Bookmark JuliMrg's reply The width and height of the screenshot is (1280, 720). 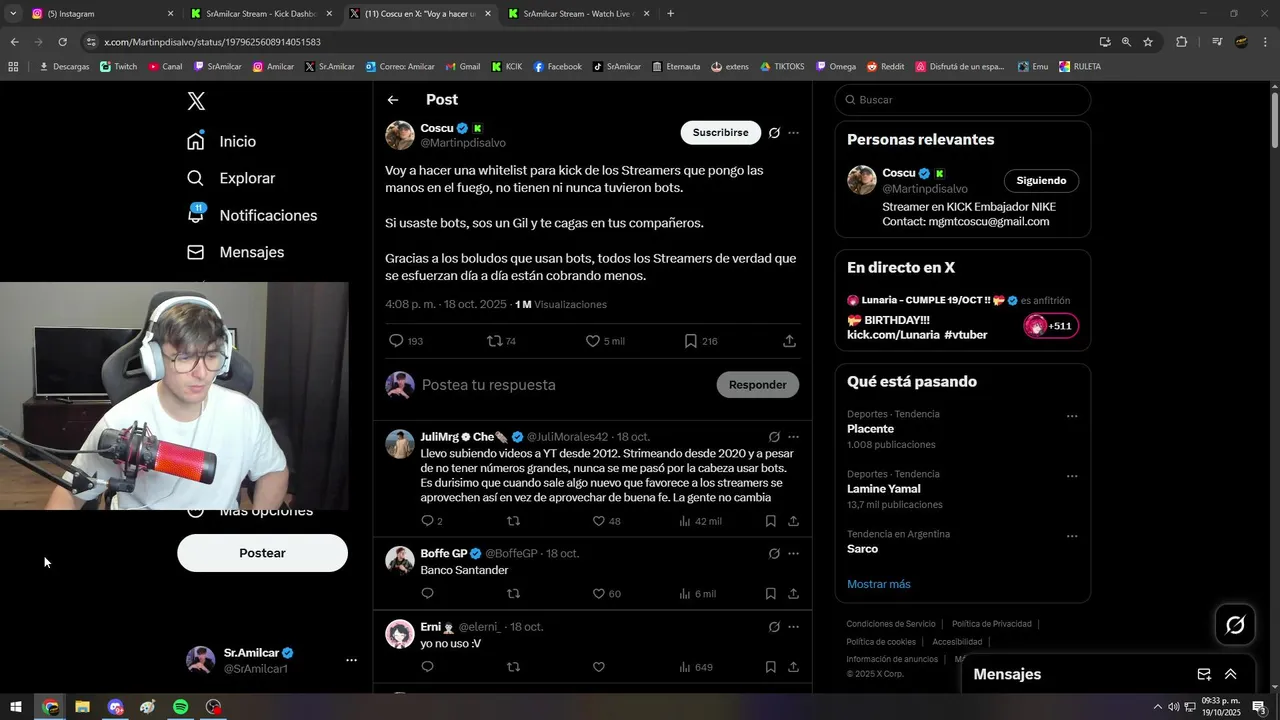(770, 521)
